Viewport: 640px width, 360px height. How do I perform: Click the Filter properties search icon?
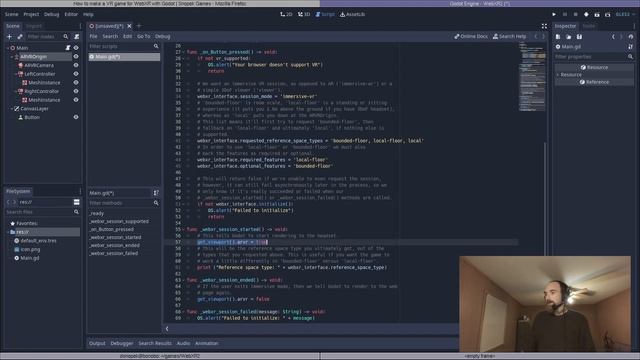pyautogui.click(x=631, y=57)
